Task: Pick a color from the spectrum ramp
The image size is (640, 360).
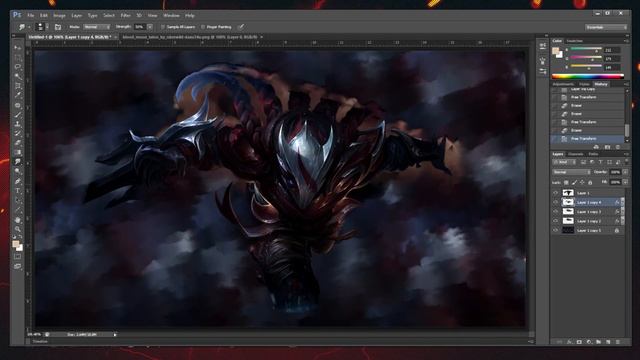Action: coord(588,76)
